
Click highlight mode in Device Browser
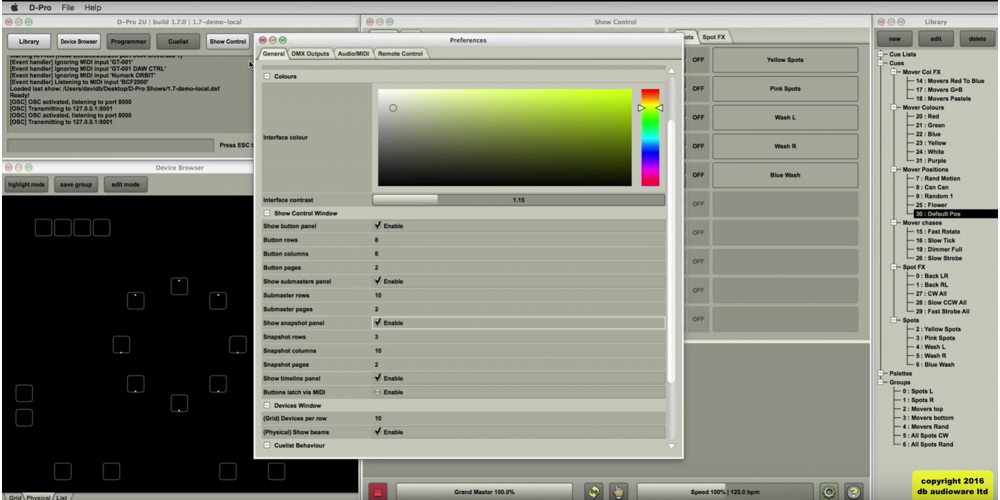[x=27, y=184]
